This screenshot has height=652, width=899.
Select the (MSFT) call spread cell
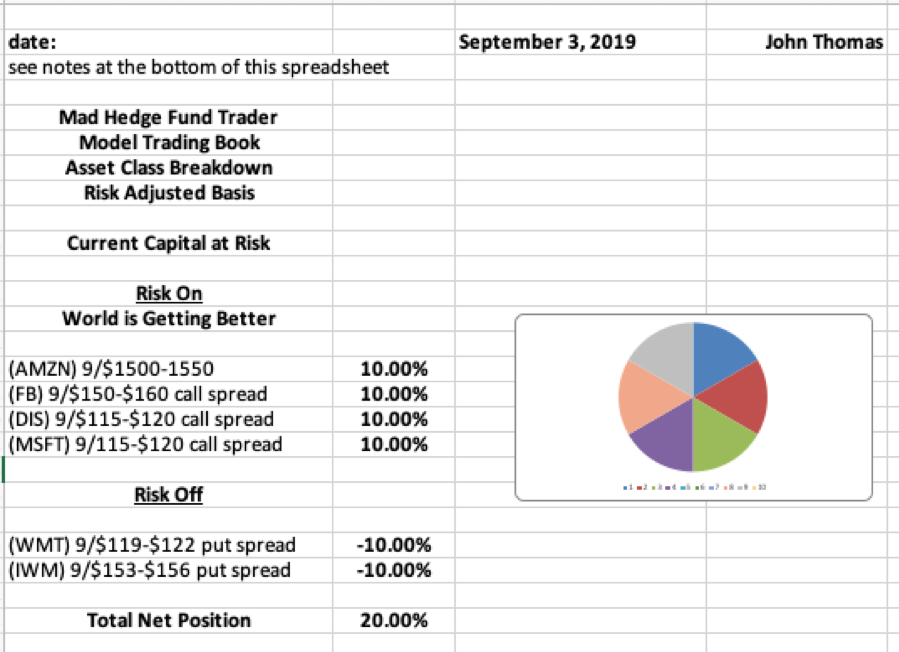pyautogui.click(x=145, y=444)
